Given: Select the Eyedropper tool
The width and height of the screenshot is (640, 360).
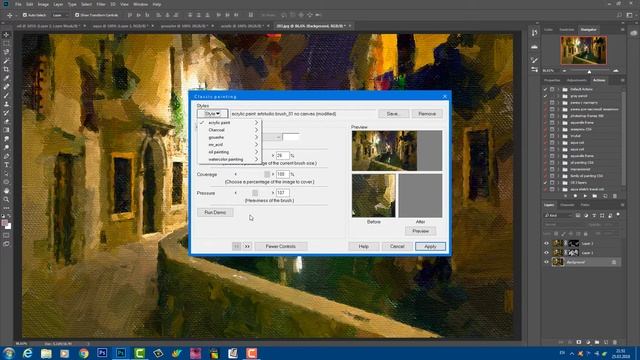Looking at the screenshot, I should pos(6,78).
